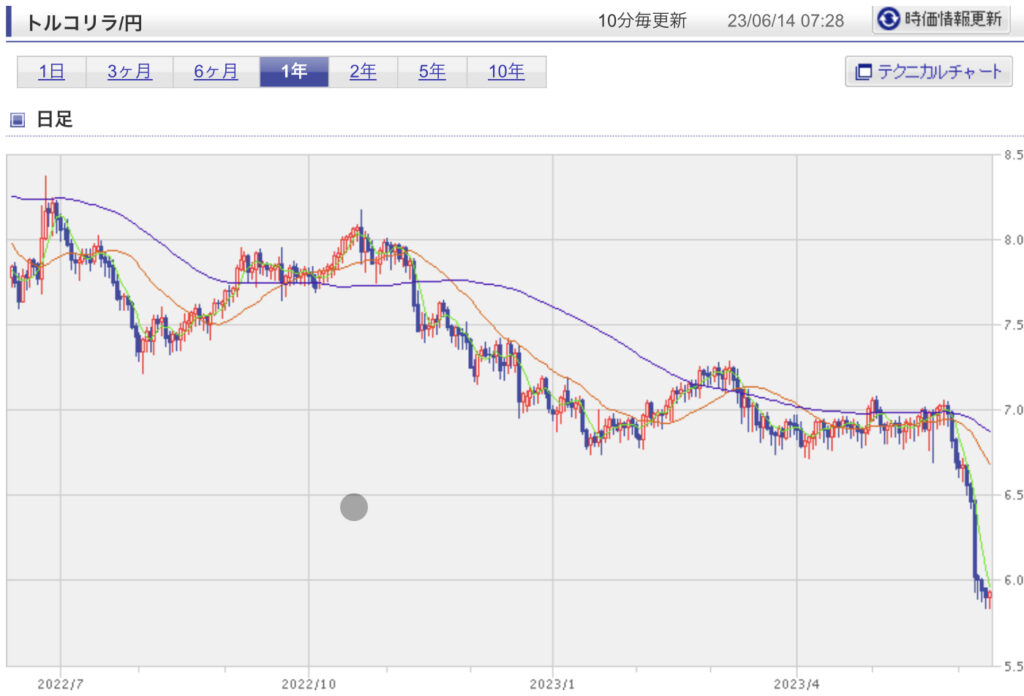
Task: Select the 3ヶ月 period tab
Action: (129, 72)
